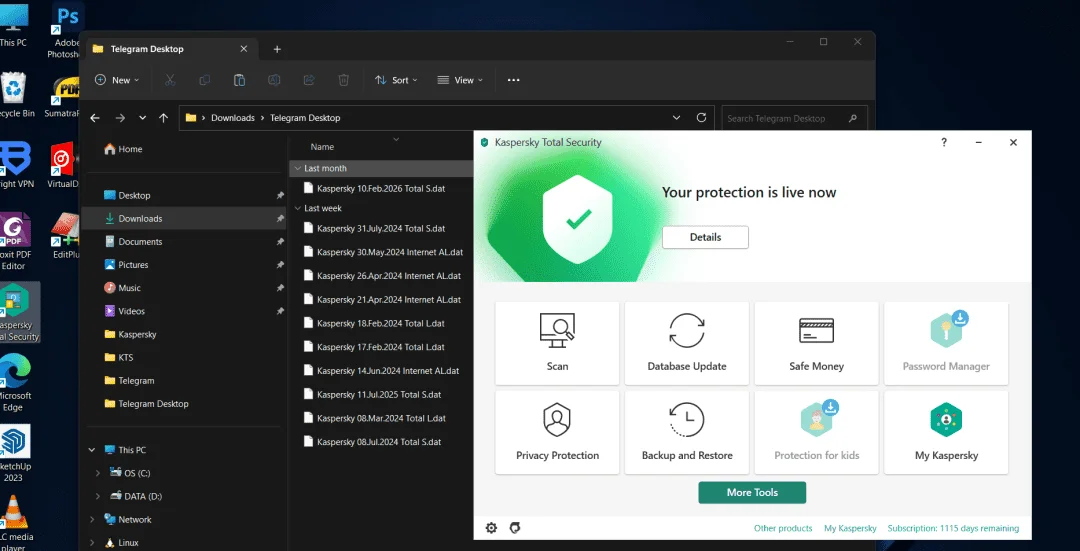Expand DATA (D:) drive node
The image size is (1080, 551).
tap(97, 496)
